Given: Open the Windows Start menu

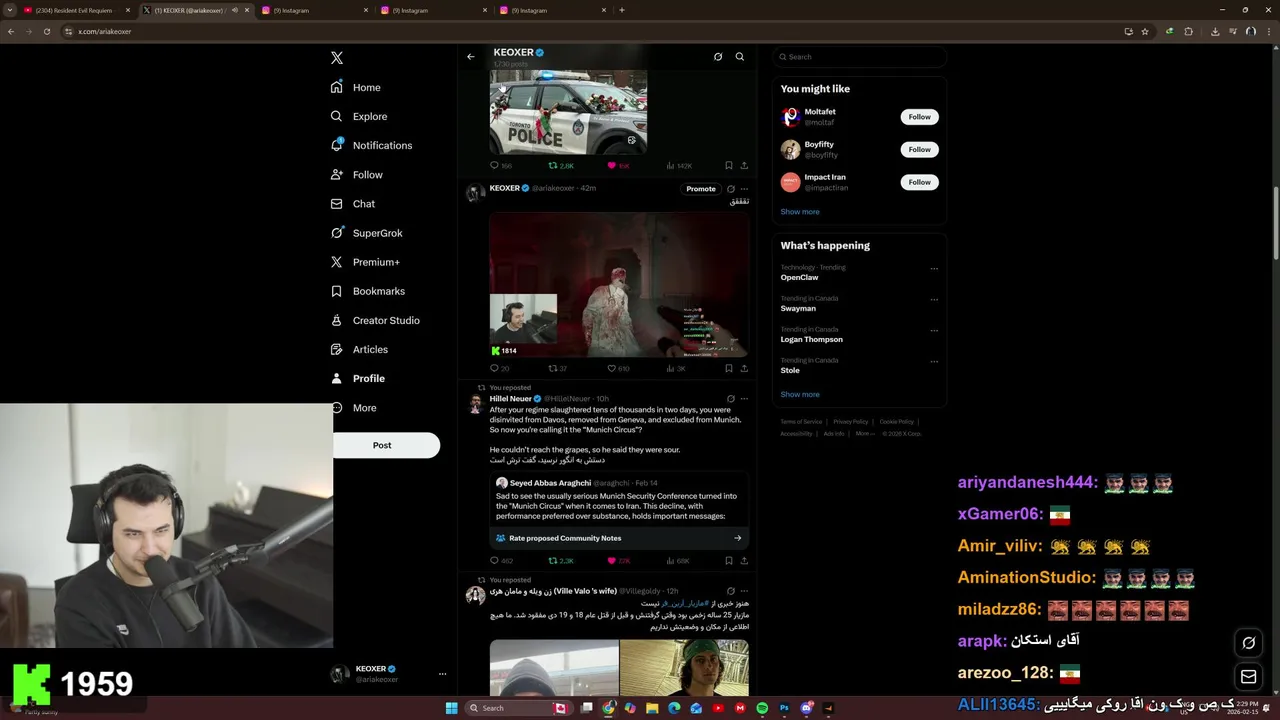Looking at the screenshot, I should point(451,708).
